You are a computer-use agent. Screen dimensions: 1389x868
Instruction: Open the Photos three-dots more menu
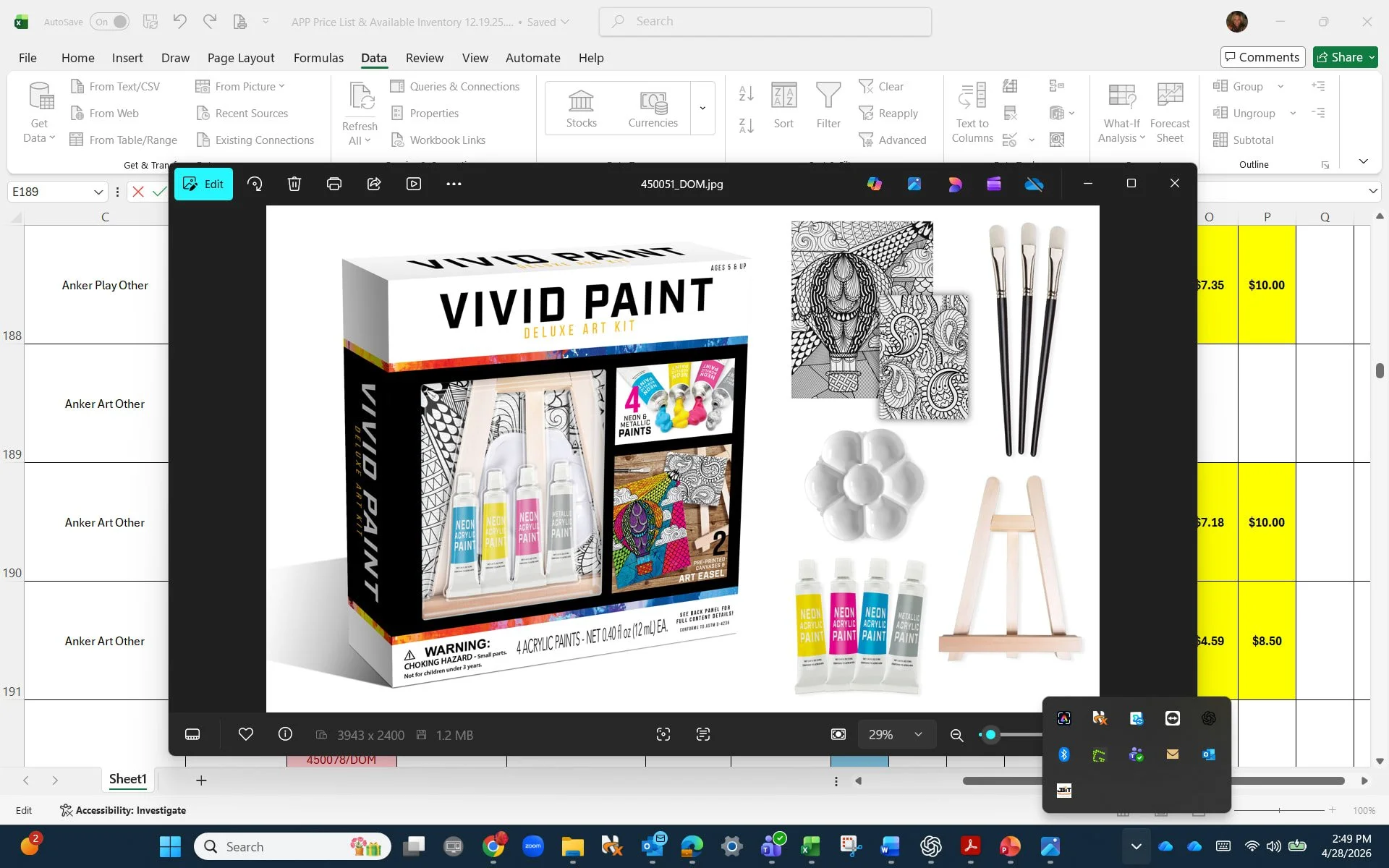pos(454,184)
